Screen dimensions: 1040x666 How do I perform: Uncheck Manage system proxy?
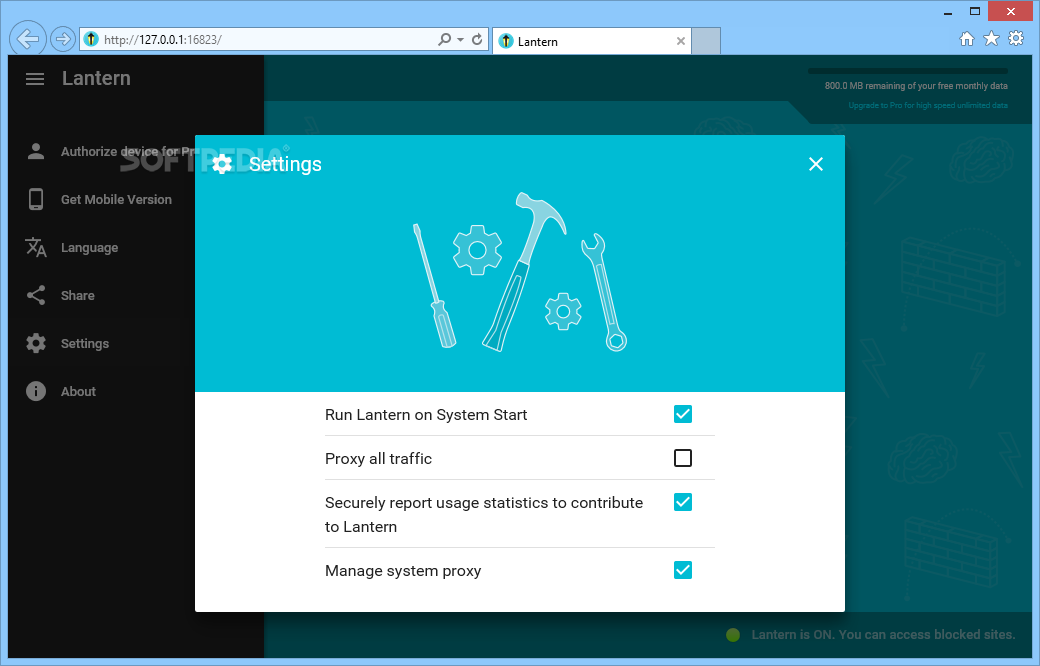682,570
